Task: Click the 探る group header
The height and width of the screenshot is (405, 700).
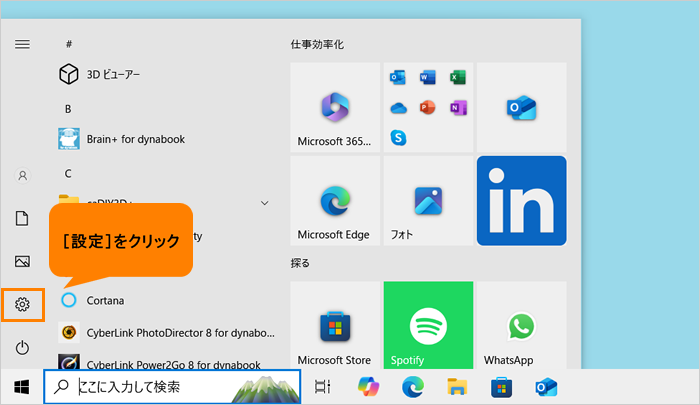Action: click(300, 263)
